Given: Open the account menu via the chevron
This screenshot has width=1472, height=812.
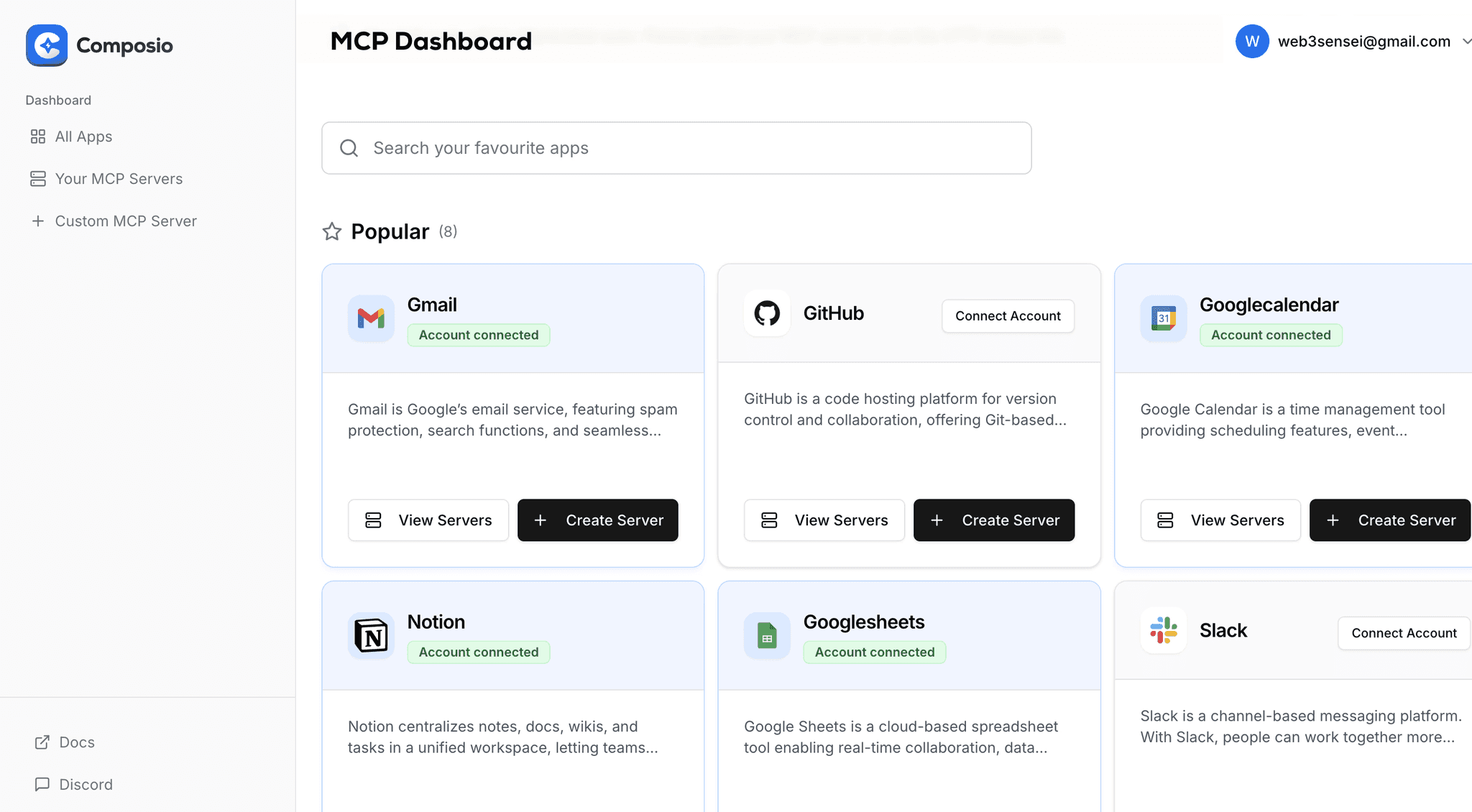Looking at the screenshot, I should point(1464,41).
